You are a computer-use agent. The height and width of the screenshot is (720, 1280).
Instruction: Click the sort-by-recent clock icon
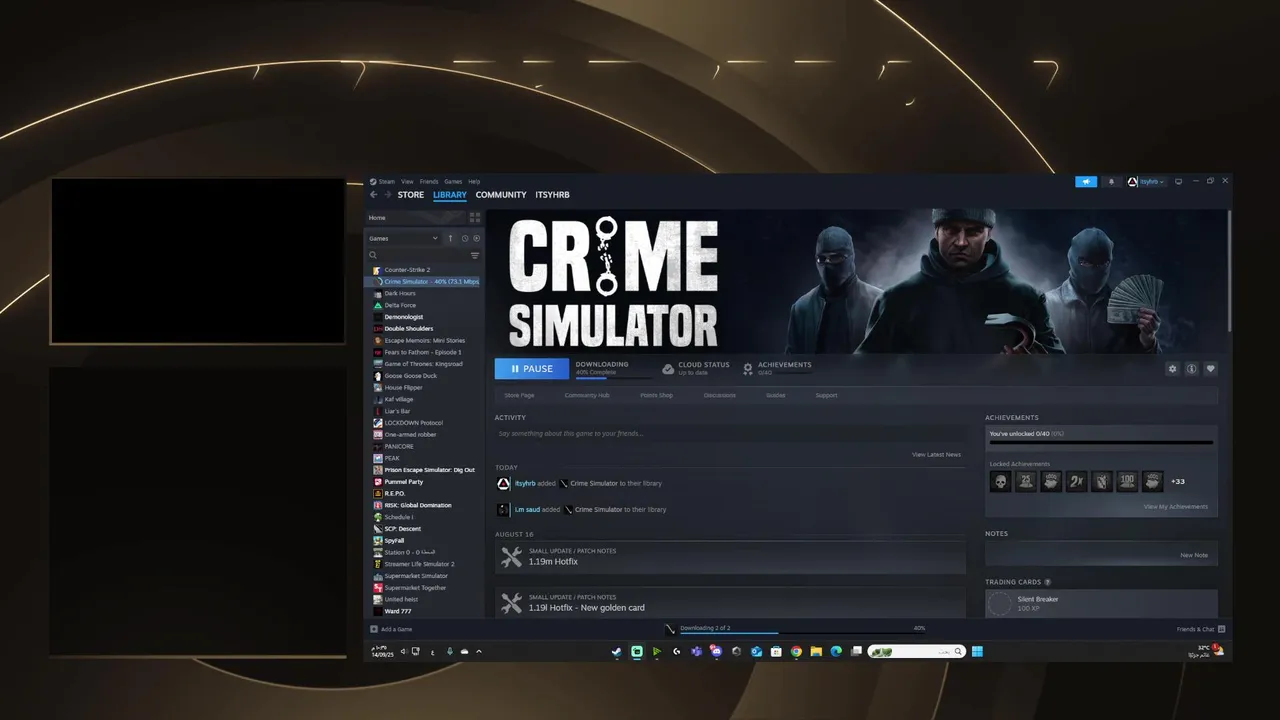point(465,239)
